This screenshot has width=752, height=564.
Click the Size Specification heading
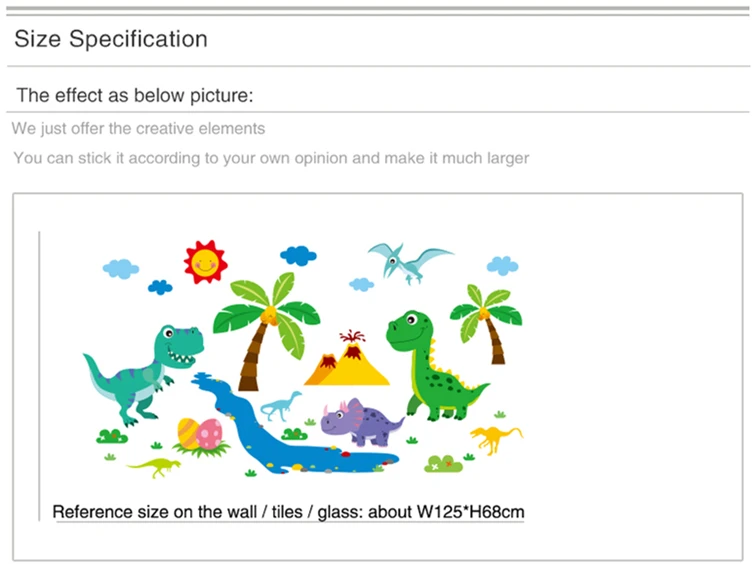tap(111, 39)
